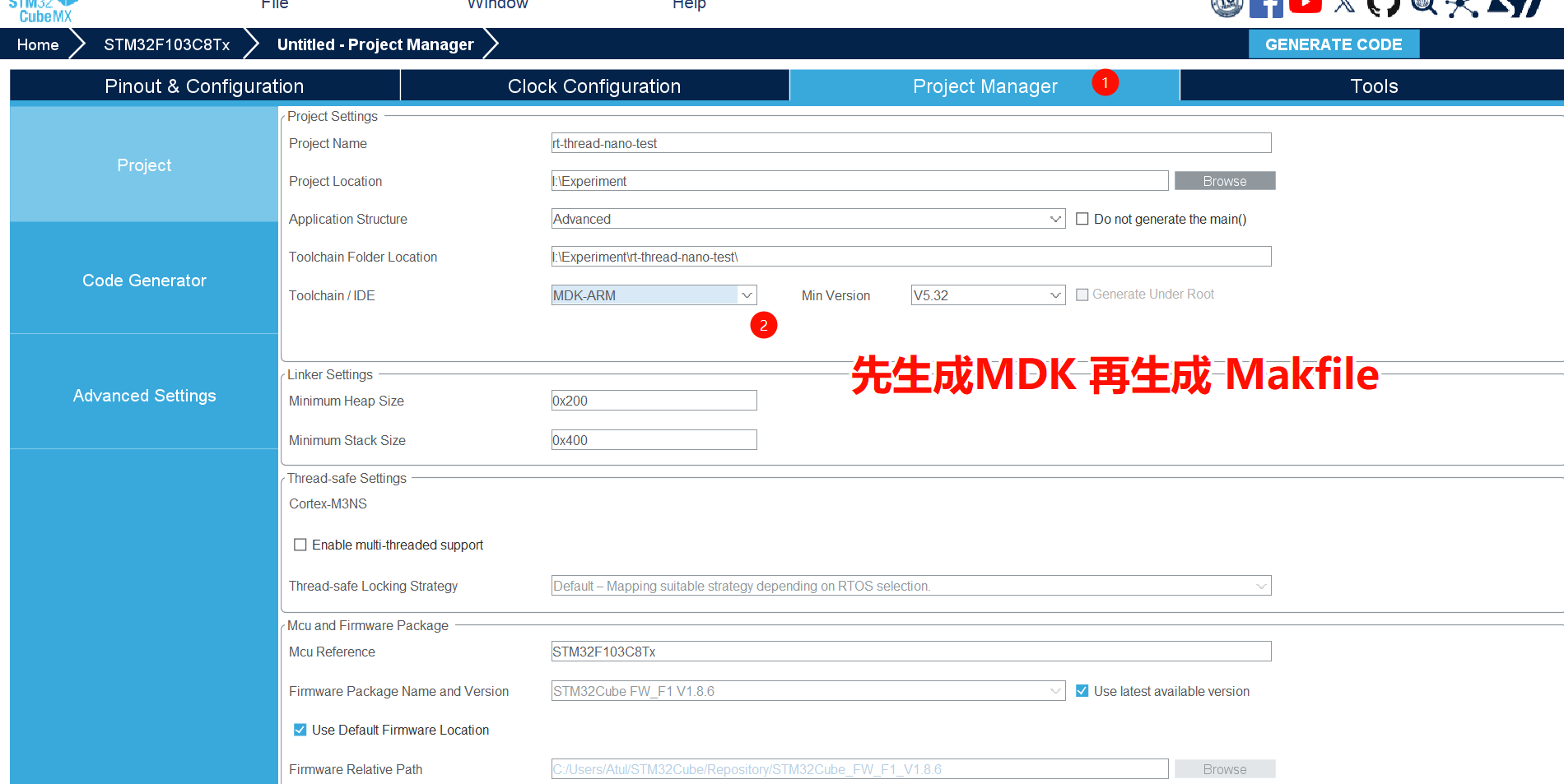
Task: Toggle Generate Under Root checkbox
Action: coord(1082,295)
